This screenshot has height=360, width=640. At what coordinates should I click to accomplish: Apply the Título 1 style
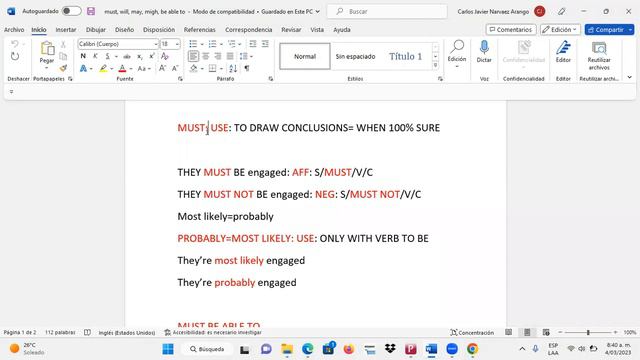pyautogui.click(x=405, y=56)
